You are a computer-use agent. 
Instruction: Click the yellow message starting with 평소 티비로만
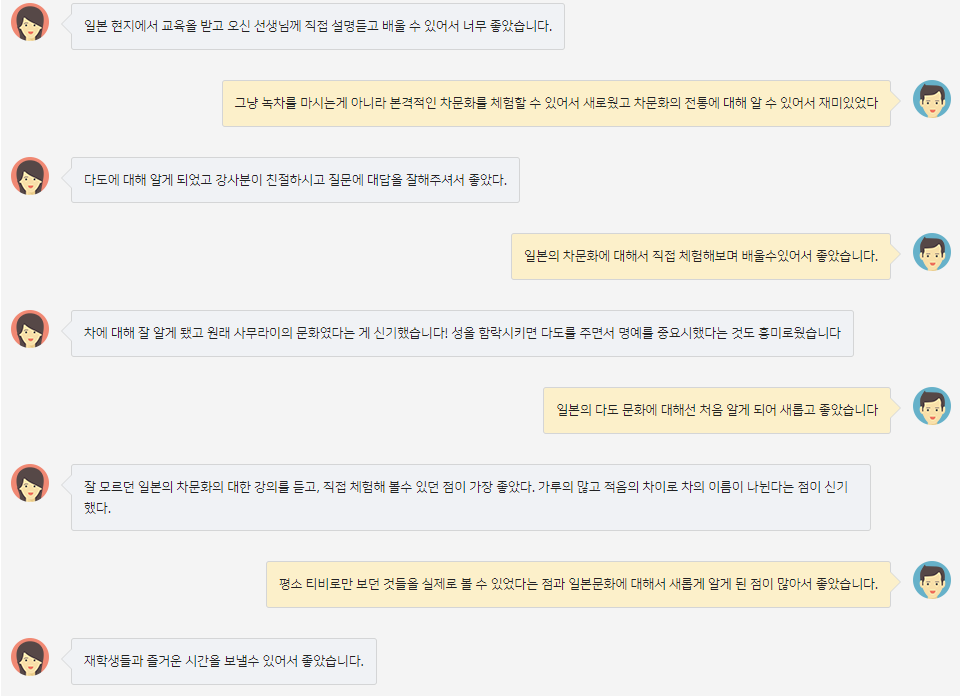point(578,584)
